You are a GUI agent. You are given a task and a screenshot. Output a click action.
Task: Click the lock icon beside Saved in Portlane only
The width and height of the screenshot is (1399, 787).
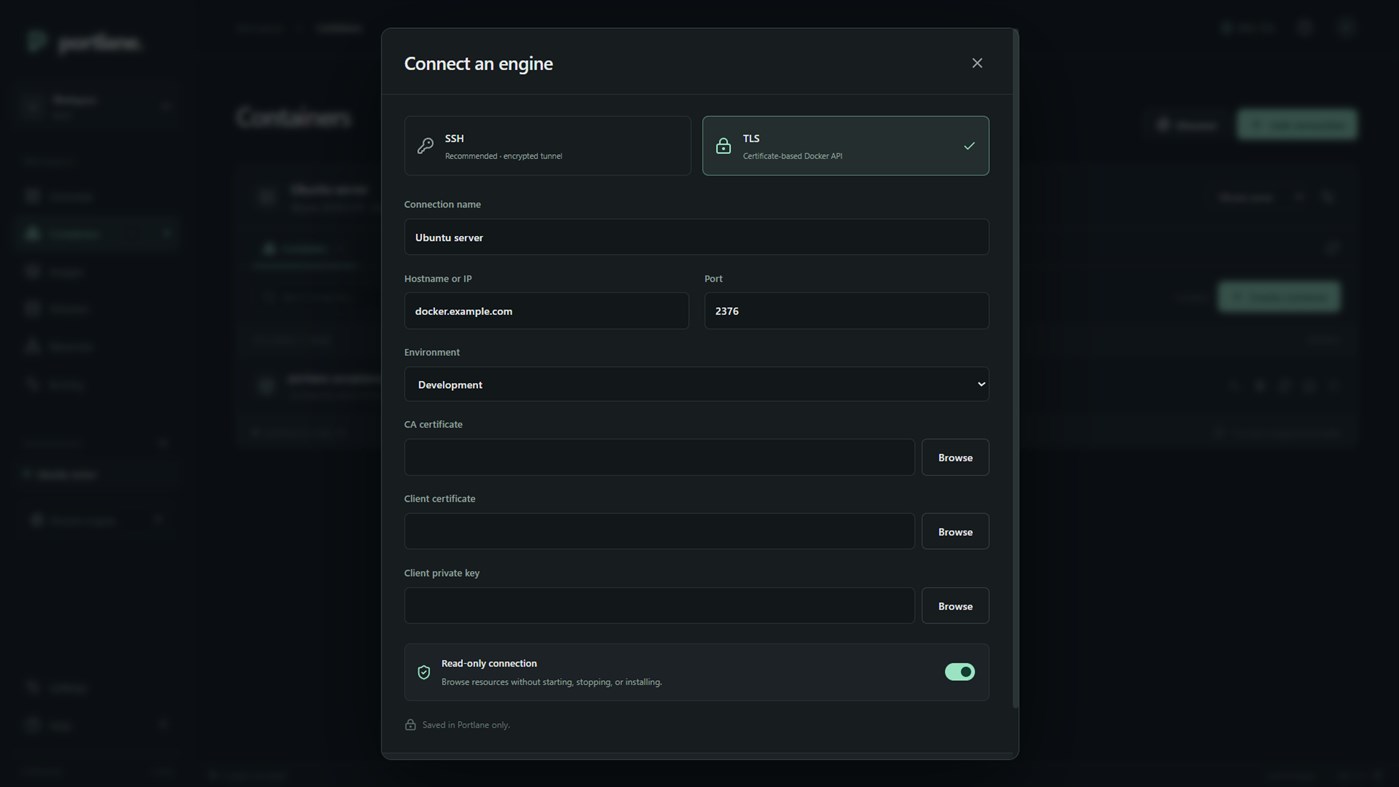(410, 724)
